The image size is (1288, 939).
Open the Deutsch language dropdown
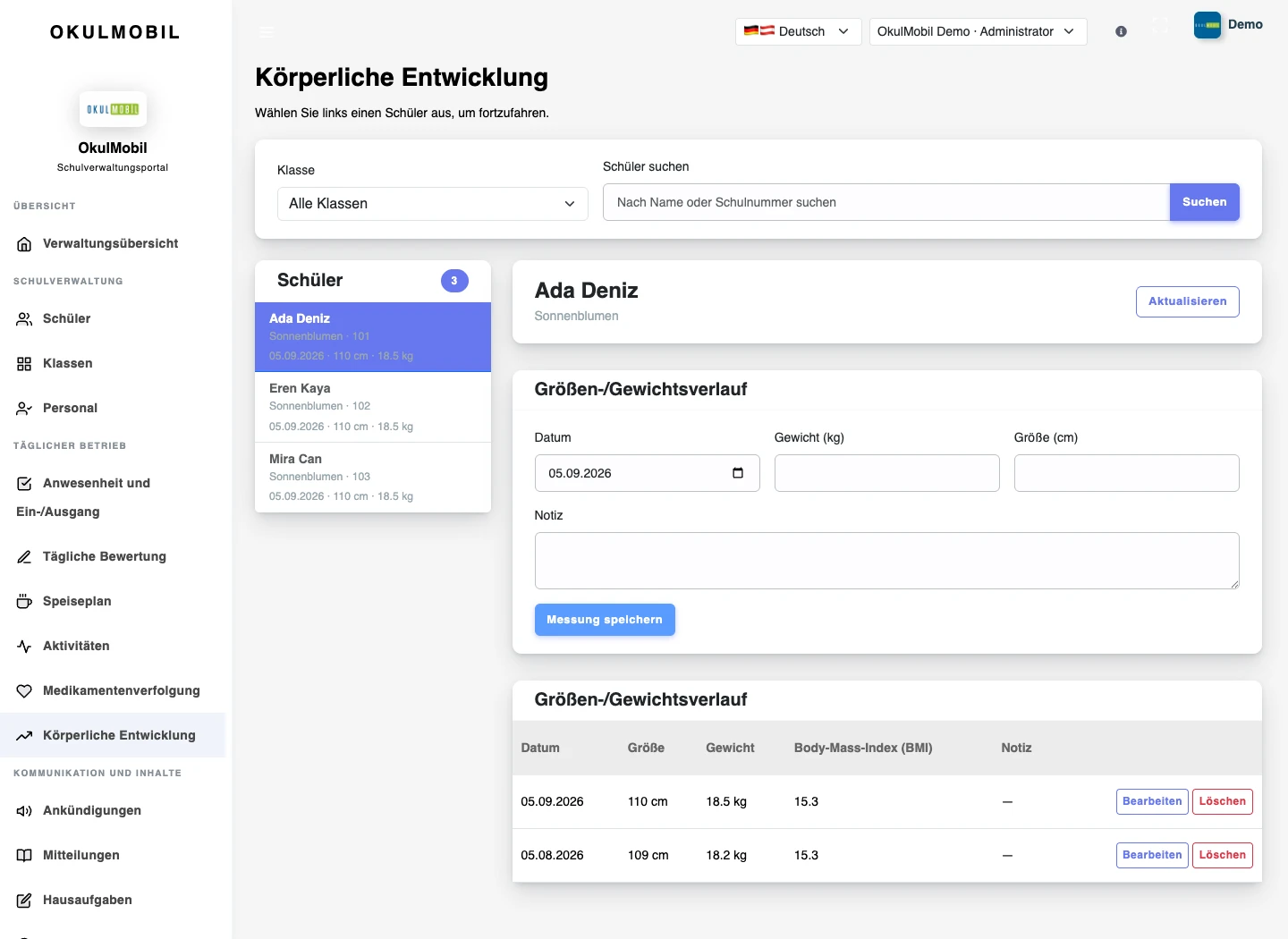798,31
